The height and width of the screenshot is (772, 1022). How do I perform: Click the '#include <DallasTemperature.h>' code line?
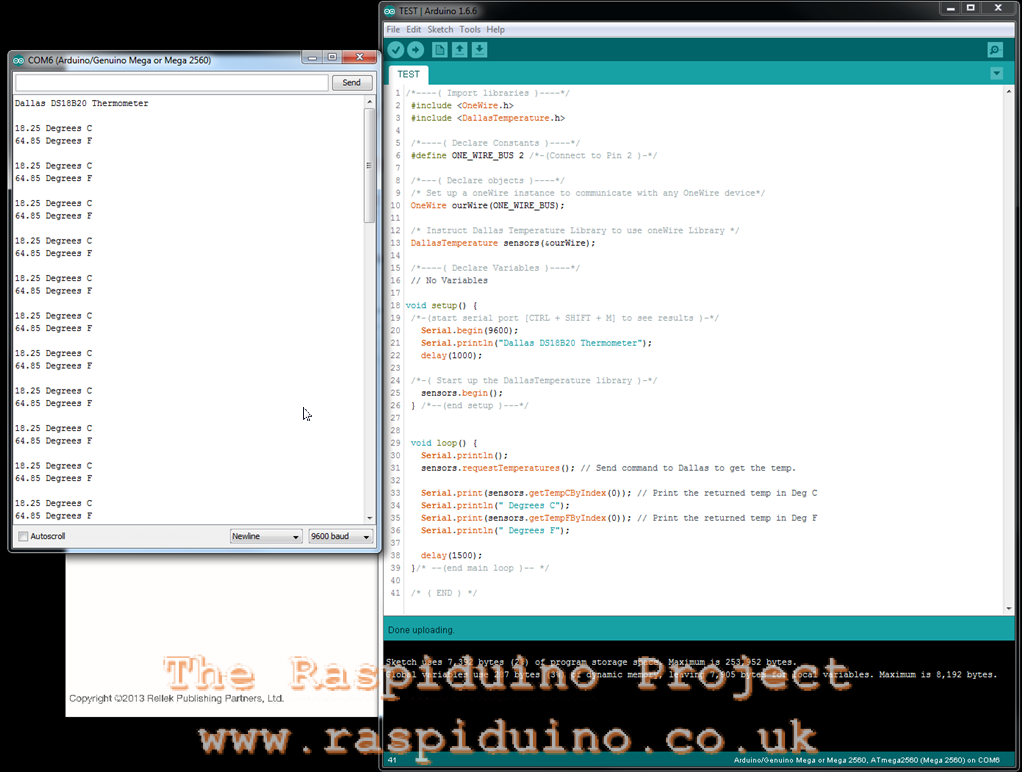coord(488,118)
